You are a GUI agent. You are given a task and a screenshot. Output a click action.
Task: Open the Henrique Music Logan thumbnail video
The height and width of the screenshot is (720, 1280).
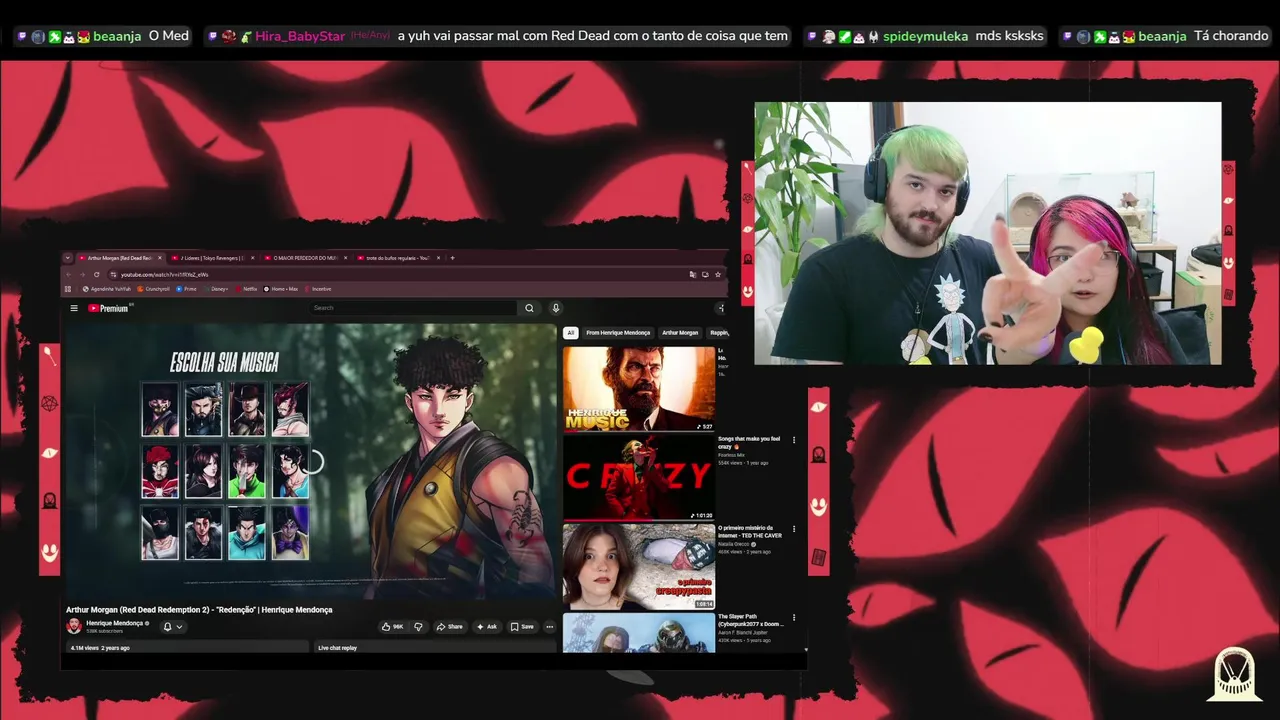(639, 388)
